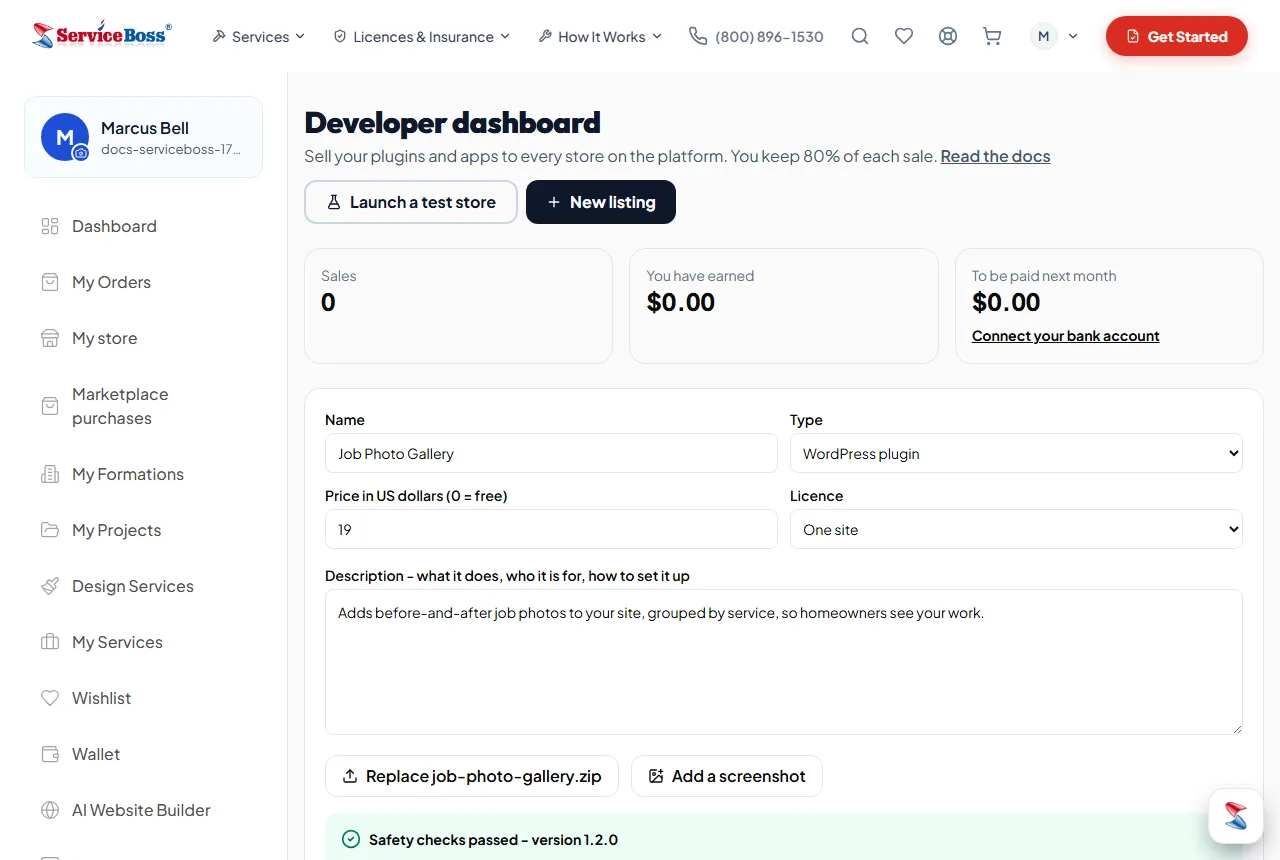The height and width of the screenshot is (860, 1280).
Task: Open Wishlist in sidebar
Action: (x=143, y=698)
